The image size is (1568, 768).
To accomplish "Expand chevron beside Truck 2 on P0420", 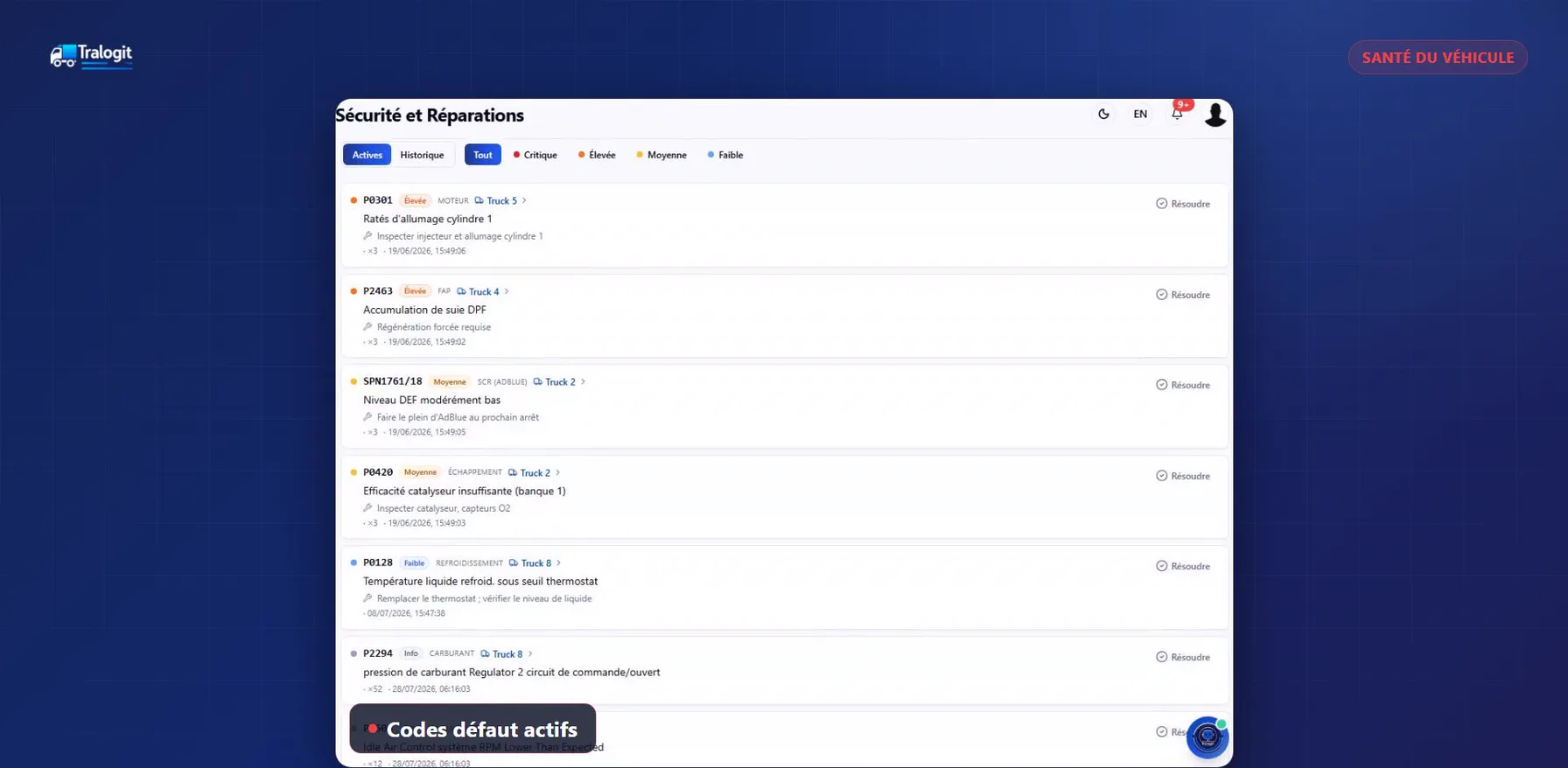I will point(557,472).
